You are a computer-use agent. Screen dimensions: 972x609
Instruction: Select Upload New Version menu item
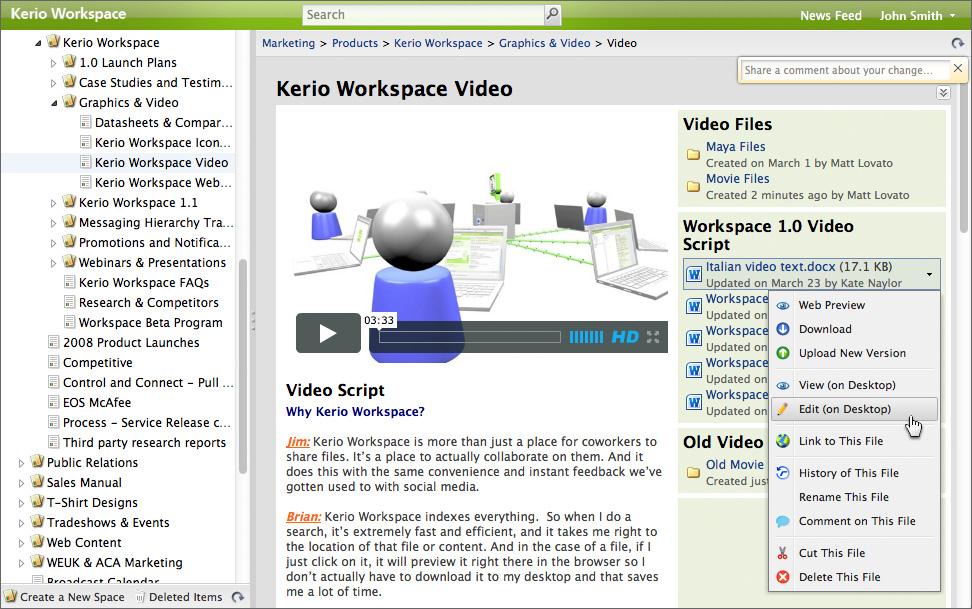click(852, 353)
